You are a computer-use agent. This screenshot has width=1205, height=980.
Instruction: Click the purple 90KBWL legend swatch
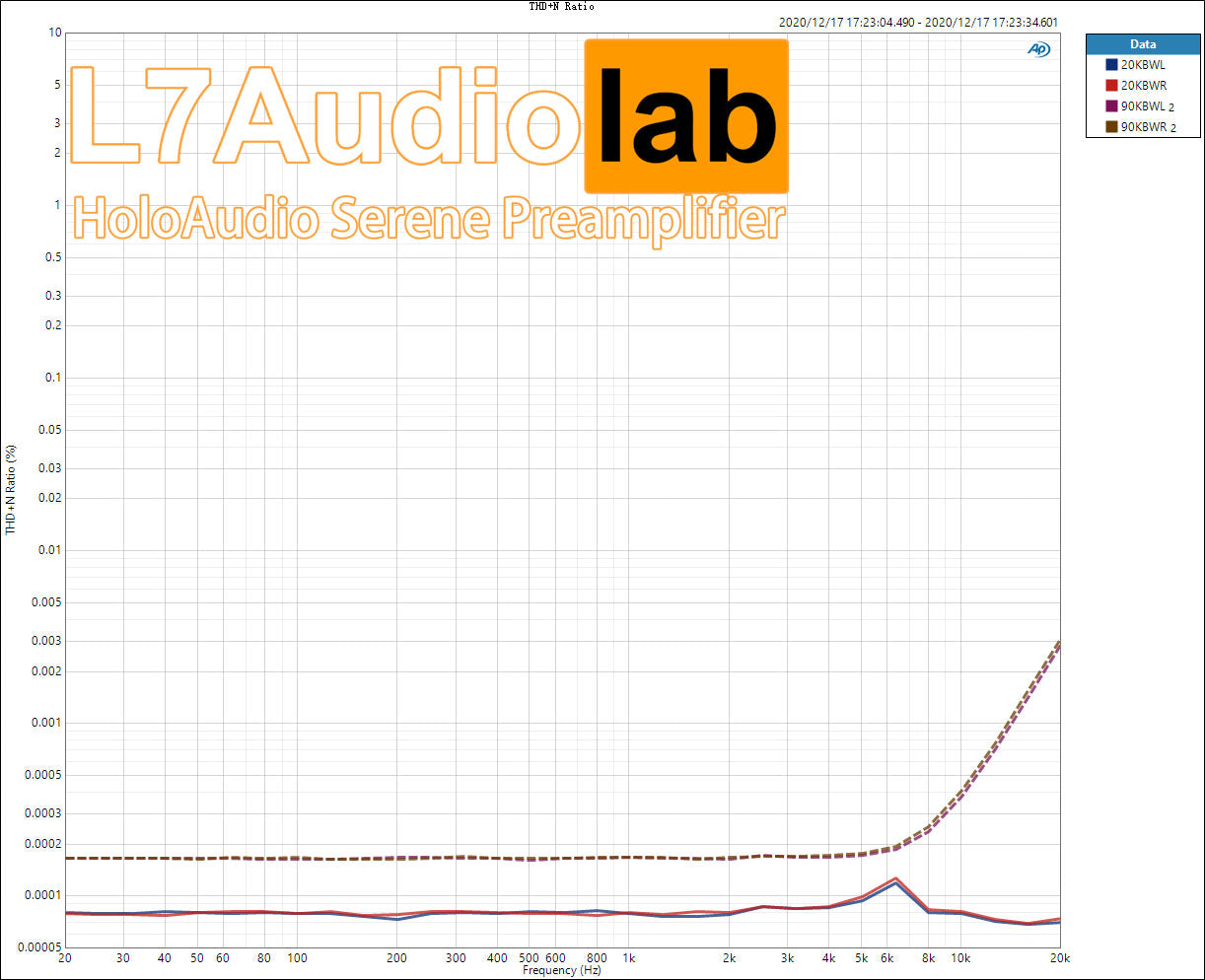click(1111, 106)
